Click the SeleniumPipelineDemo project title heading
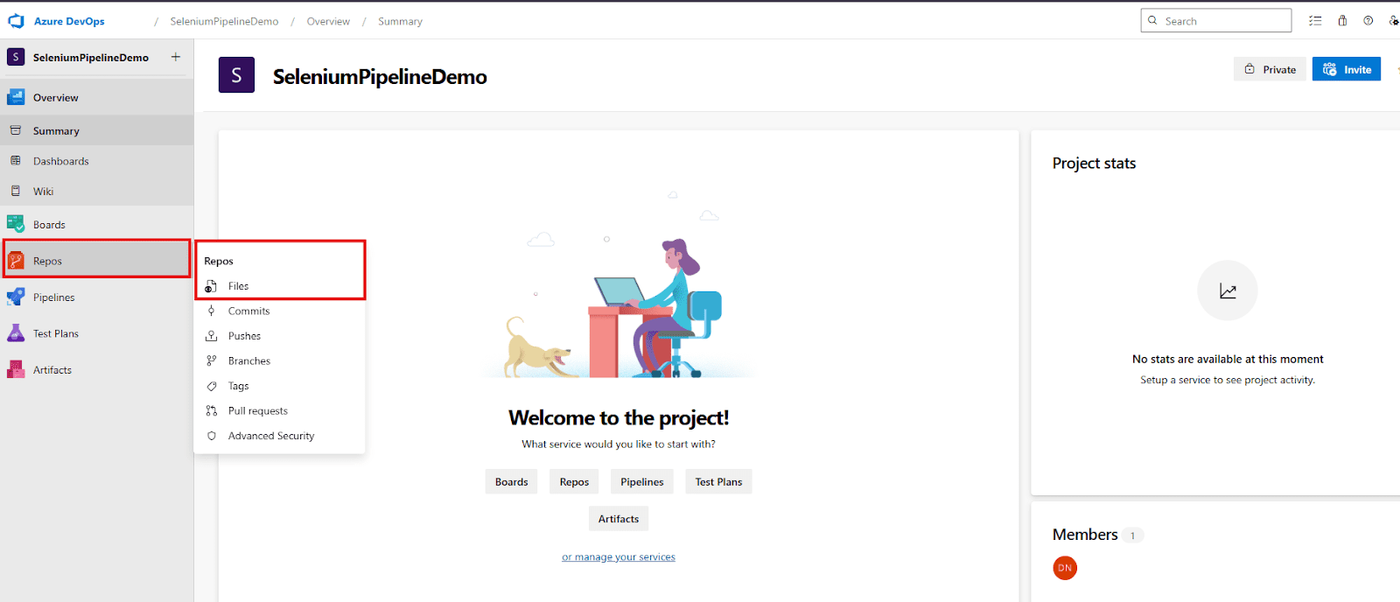This screenshot has width=1400, height=602. (380, 77)
